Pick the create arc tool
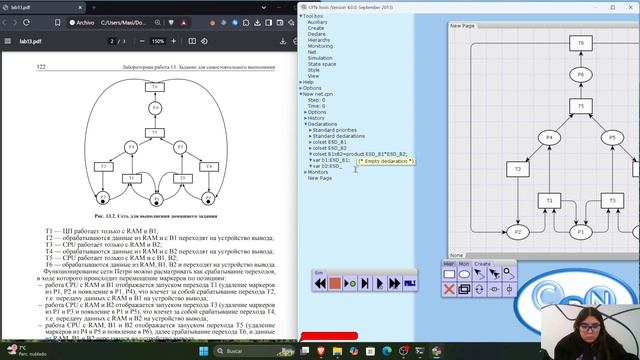 tap(479, 275)
